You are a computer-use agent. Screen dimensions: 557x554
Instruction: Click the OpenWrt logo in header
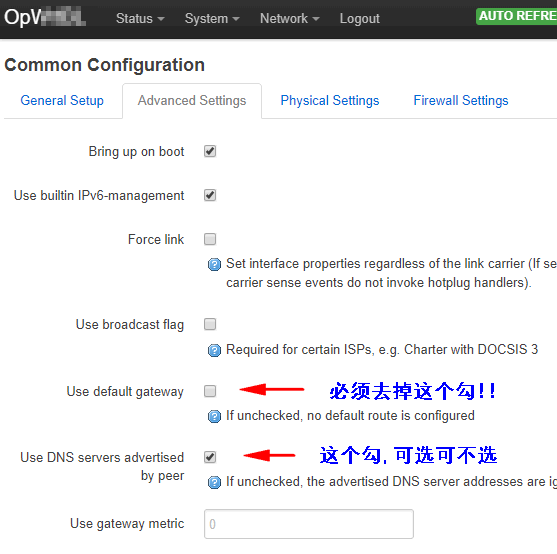(45, 17)
